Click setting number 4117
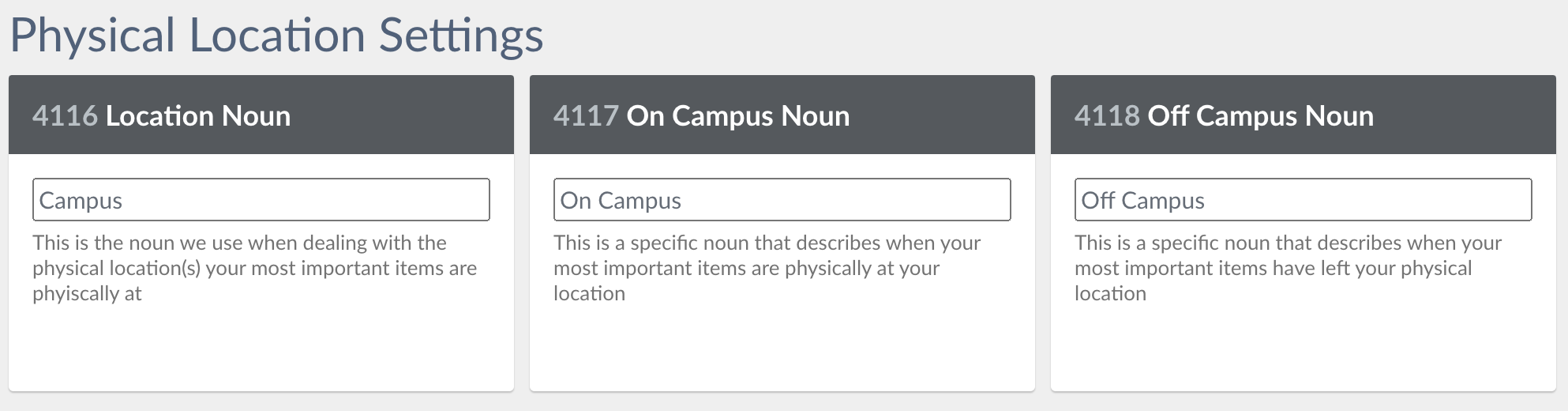The image size is (1568, 411). pos(586,116)
